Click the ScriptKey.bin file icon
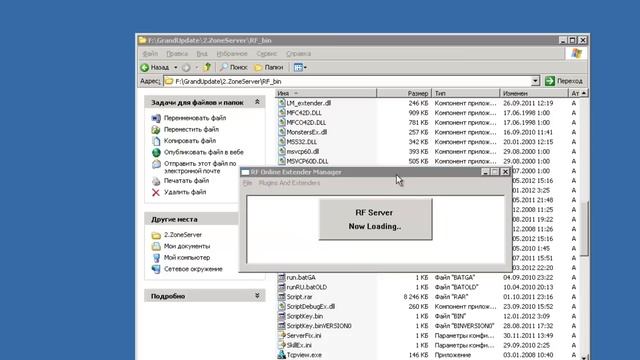The image size is (640, 360). pos(281,316)
